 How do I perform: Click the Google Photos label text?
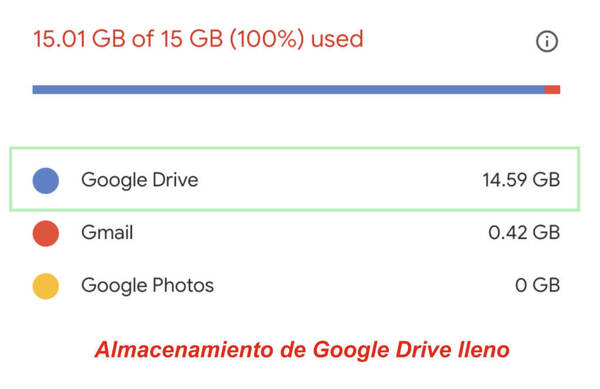pos(148,285)
